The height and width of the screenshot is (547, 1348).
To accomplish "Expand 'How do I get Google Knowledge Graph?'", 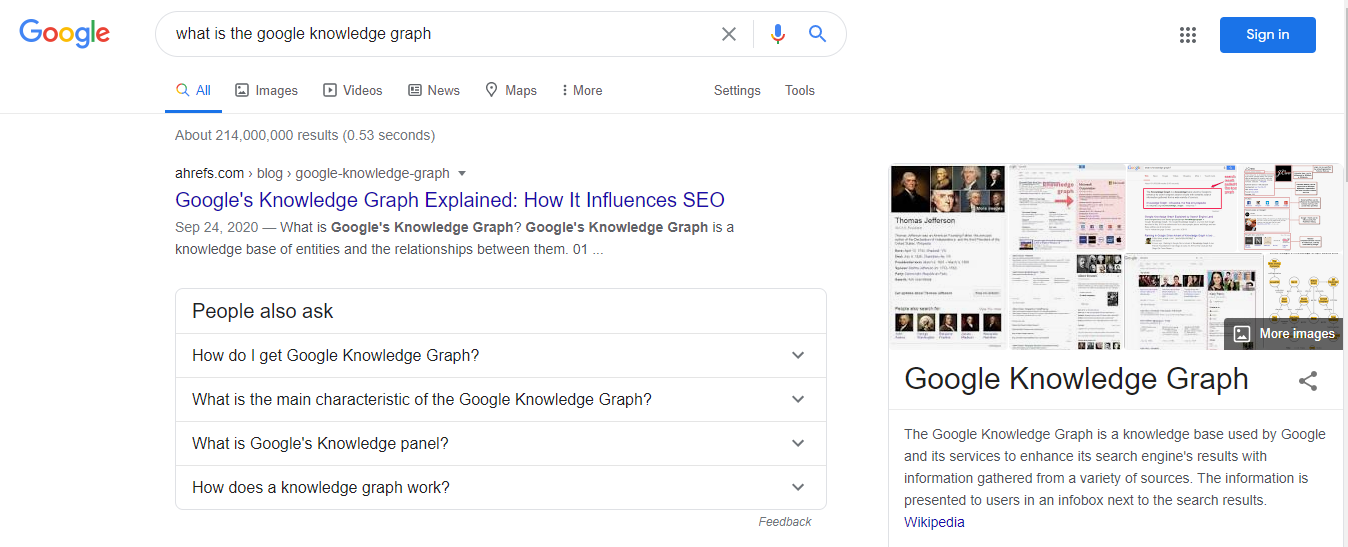I will 500,355.
